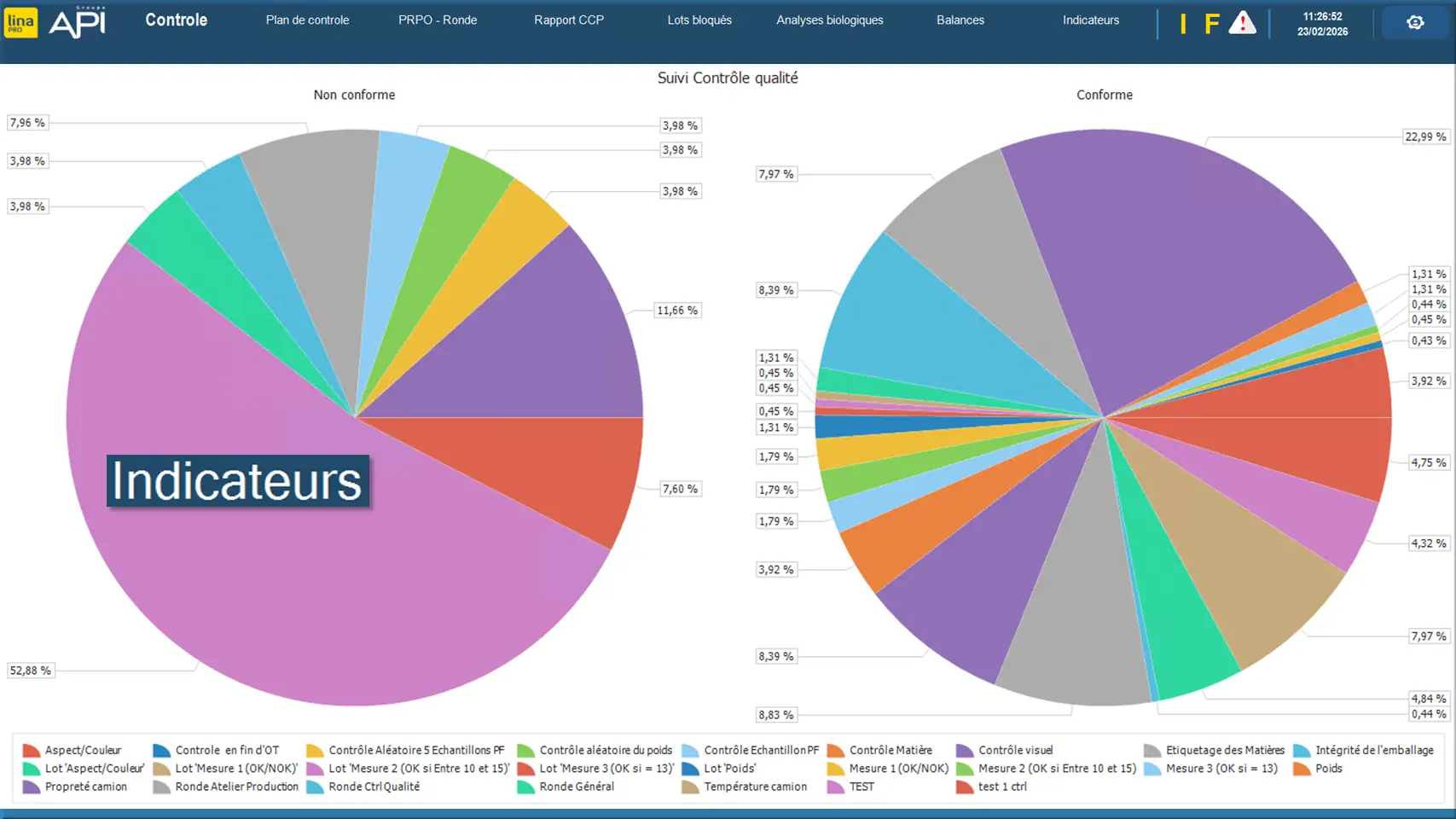Click the 22,99 % label on Conforme chart
The height and width of the screenshot is (819, 1456).
click(x=1425, y=136)
